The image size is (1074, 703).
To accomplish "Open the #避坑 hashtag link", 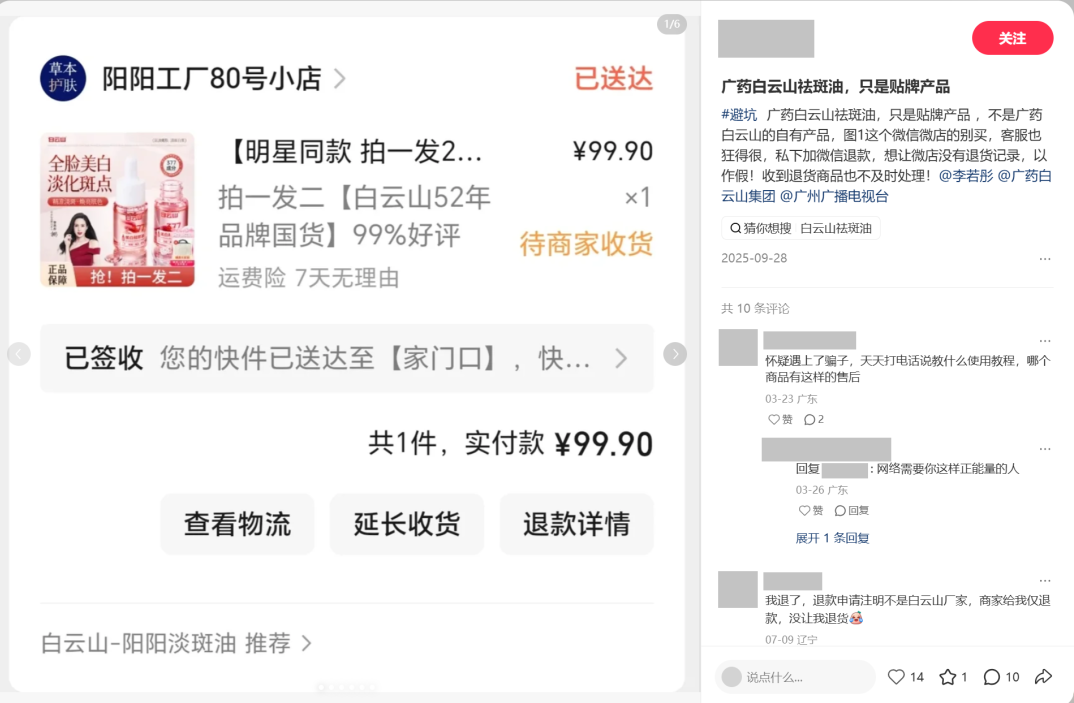I will click(739, 114).
